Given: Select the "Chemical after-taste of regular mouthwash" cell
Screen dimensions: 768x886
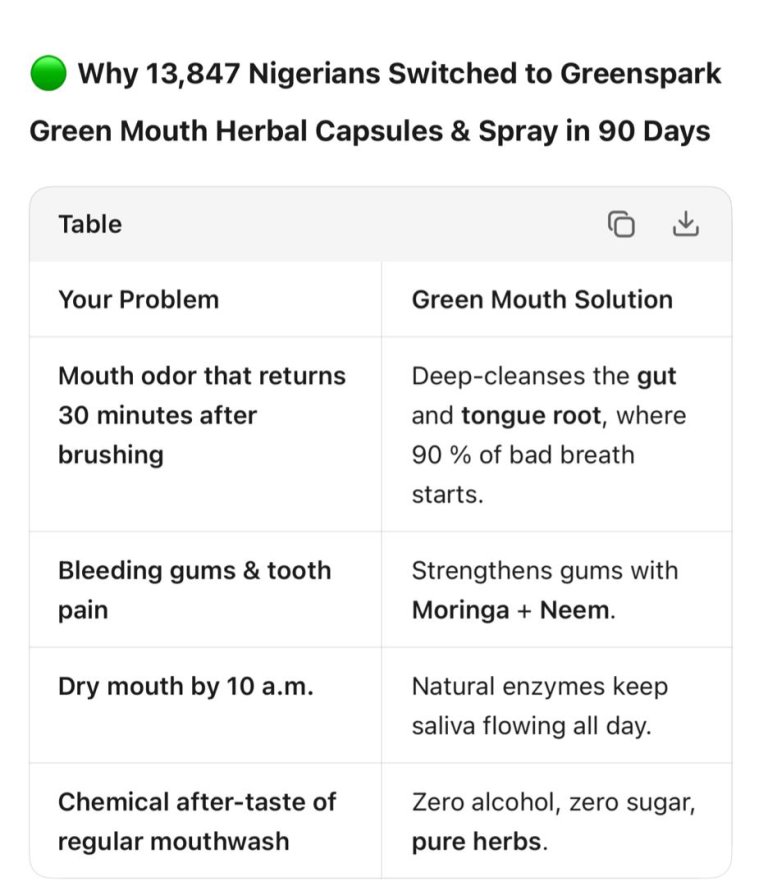Looking at the screenshot, I should click(196, 821).
